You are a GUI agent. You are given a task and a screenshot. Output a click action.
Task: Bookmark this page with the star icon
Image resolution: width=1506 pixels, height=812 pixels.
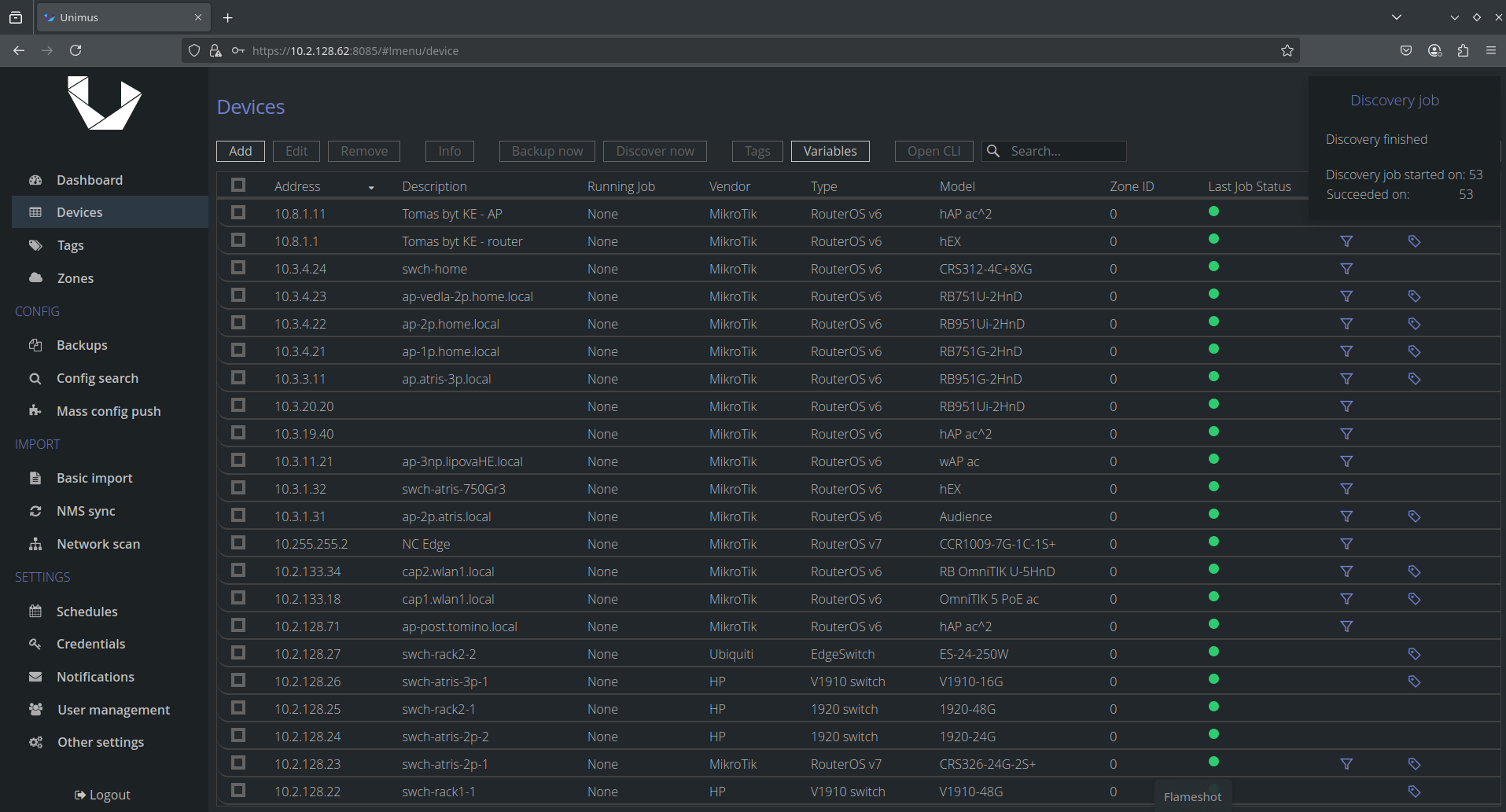tap(1287, 50)
